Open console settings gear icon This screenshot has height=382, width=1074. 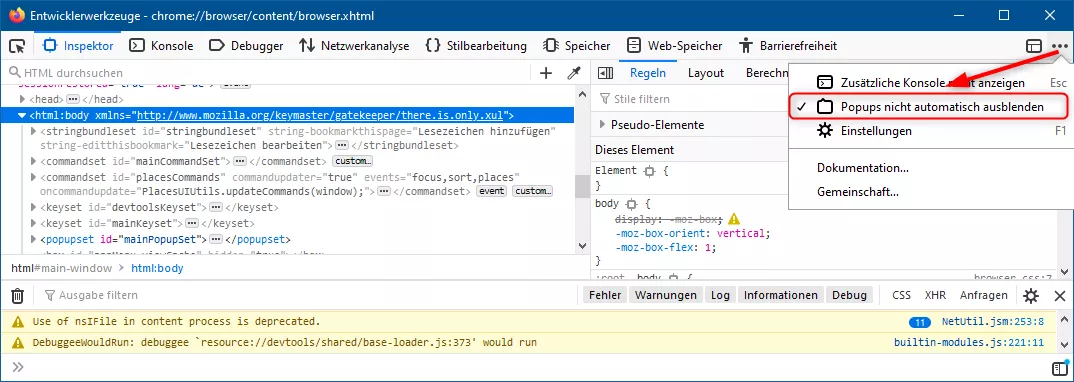click(x=1031, y=296)
